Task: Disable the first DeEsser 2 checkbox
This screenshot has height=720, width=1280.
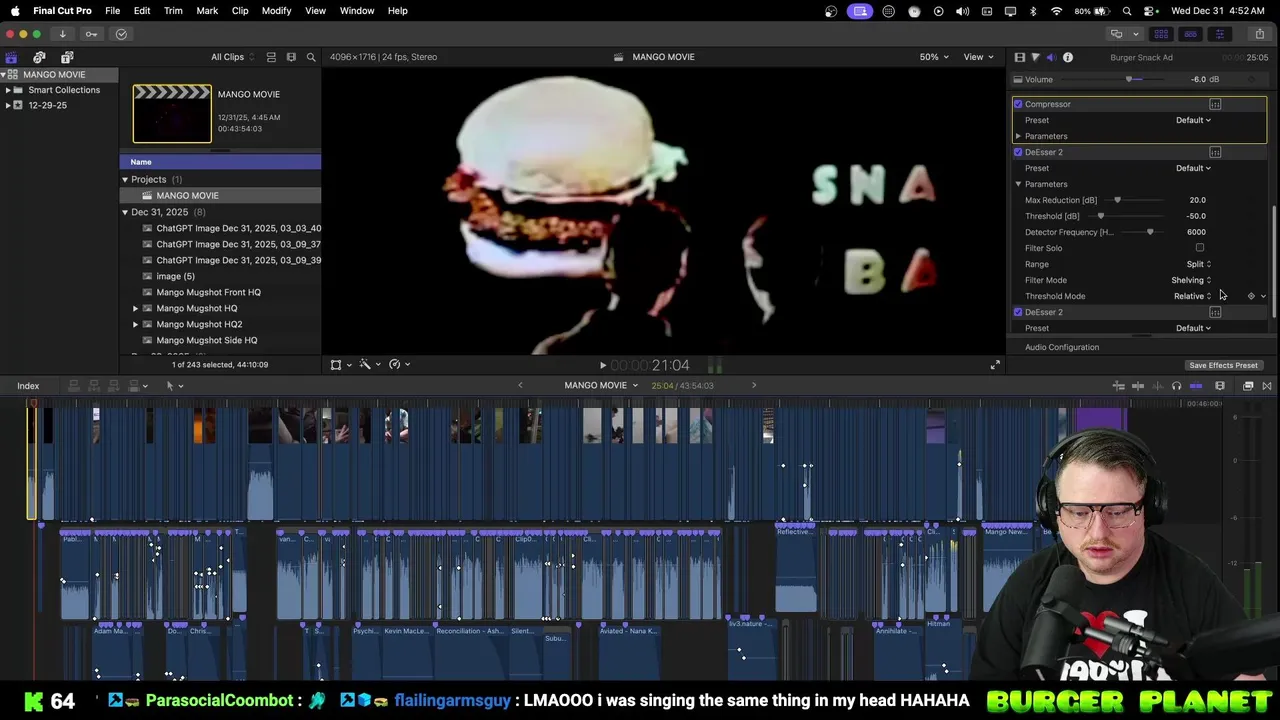Action: click(x=1018, y=152)
